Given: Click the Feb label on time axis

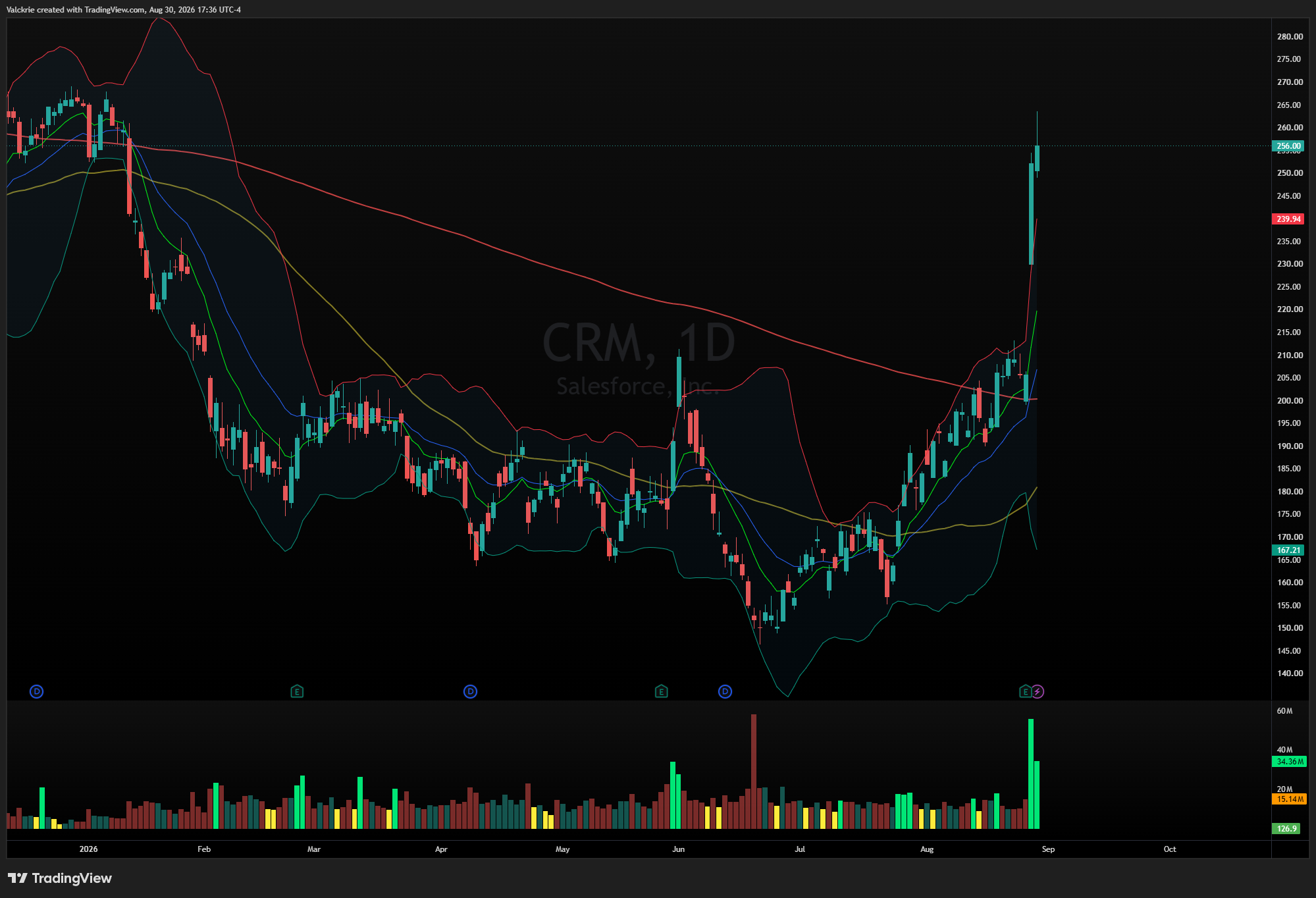Looking at the screenshot, I should (x=204, y=849).
